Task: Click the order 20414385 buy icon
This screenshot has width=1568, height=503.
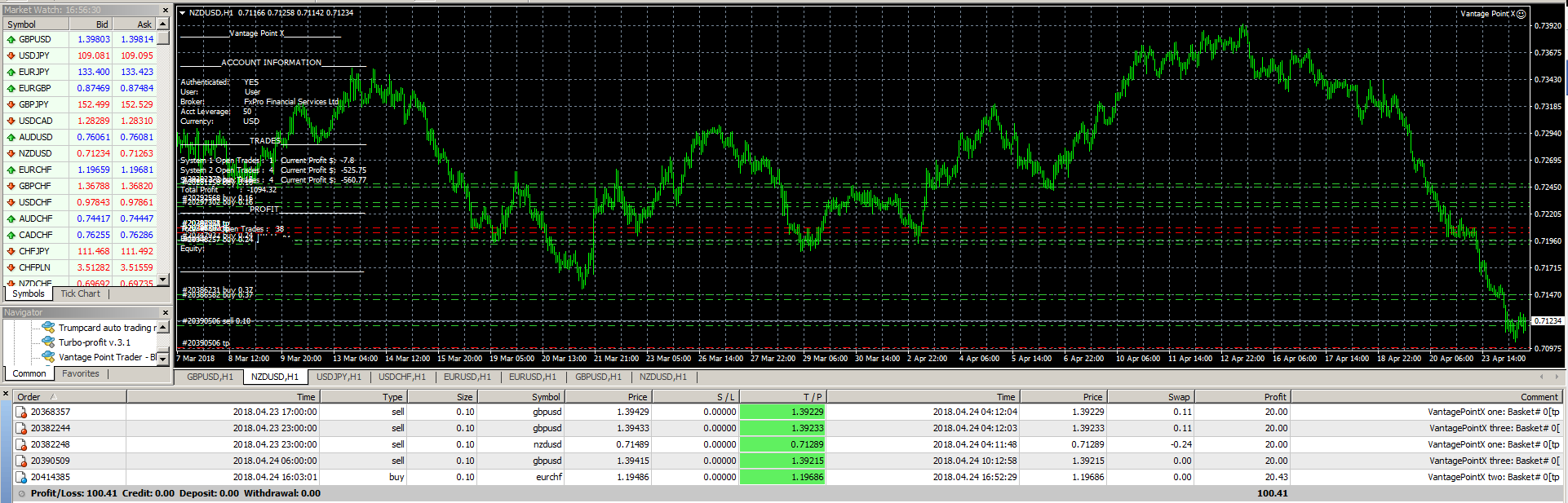Action: 21,477
